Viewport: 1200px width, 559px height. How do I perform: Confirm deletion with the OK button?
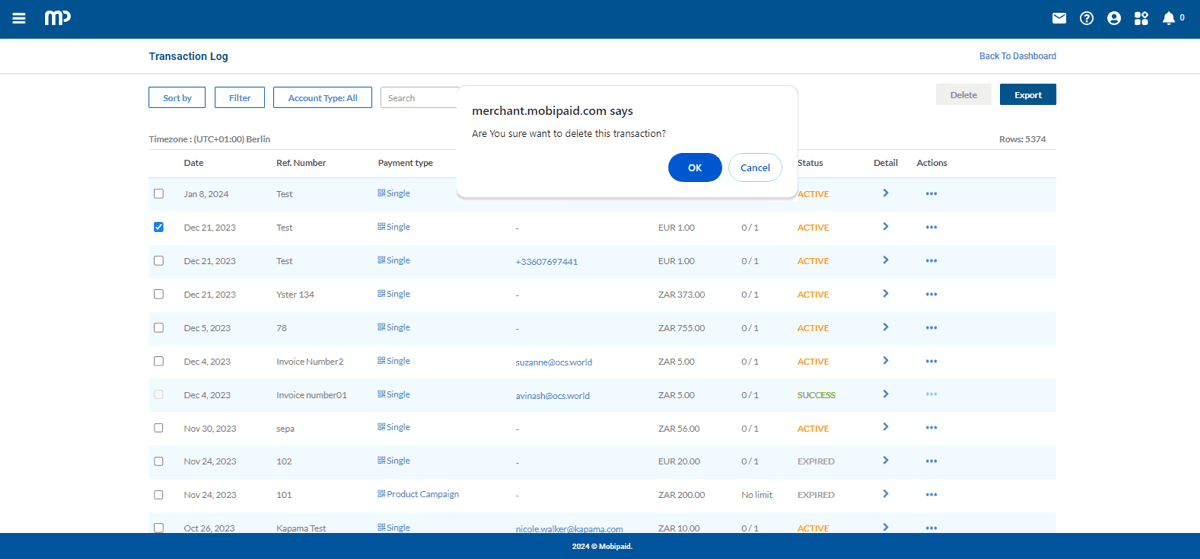click(x=694, y=168)
